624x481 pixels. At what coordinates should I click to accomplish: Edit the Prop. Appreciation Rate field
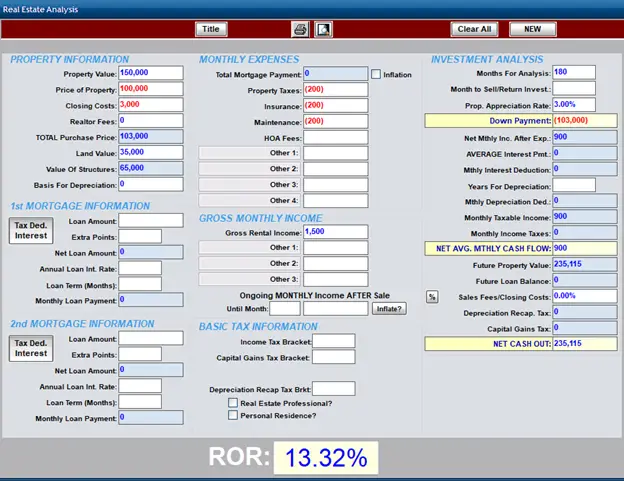(574, 105)
